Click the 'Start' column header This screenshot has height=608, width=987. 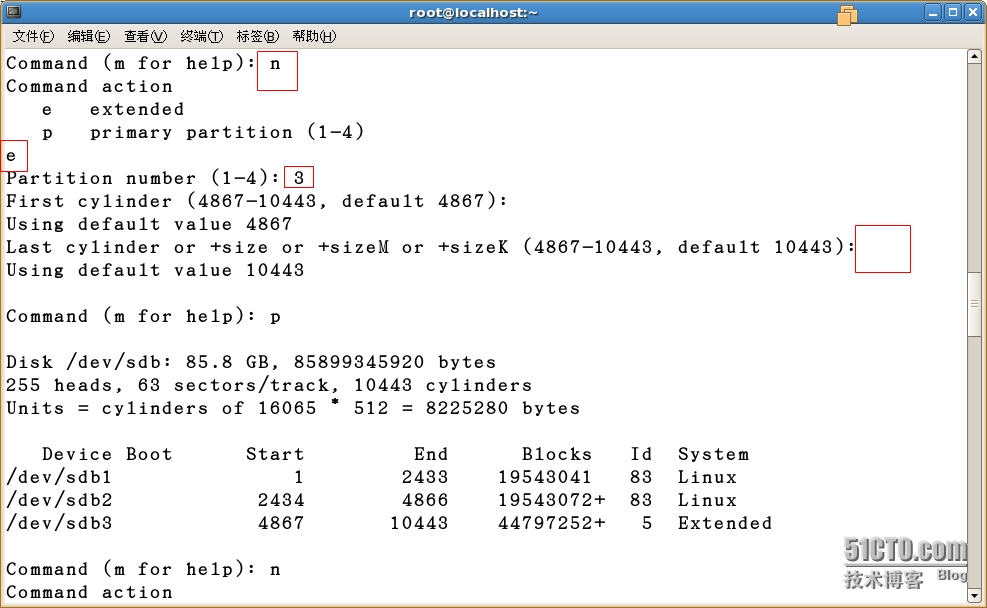pos(275,454)
